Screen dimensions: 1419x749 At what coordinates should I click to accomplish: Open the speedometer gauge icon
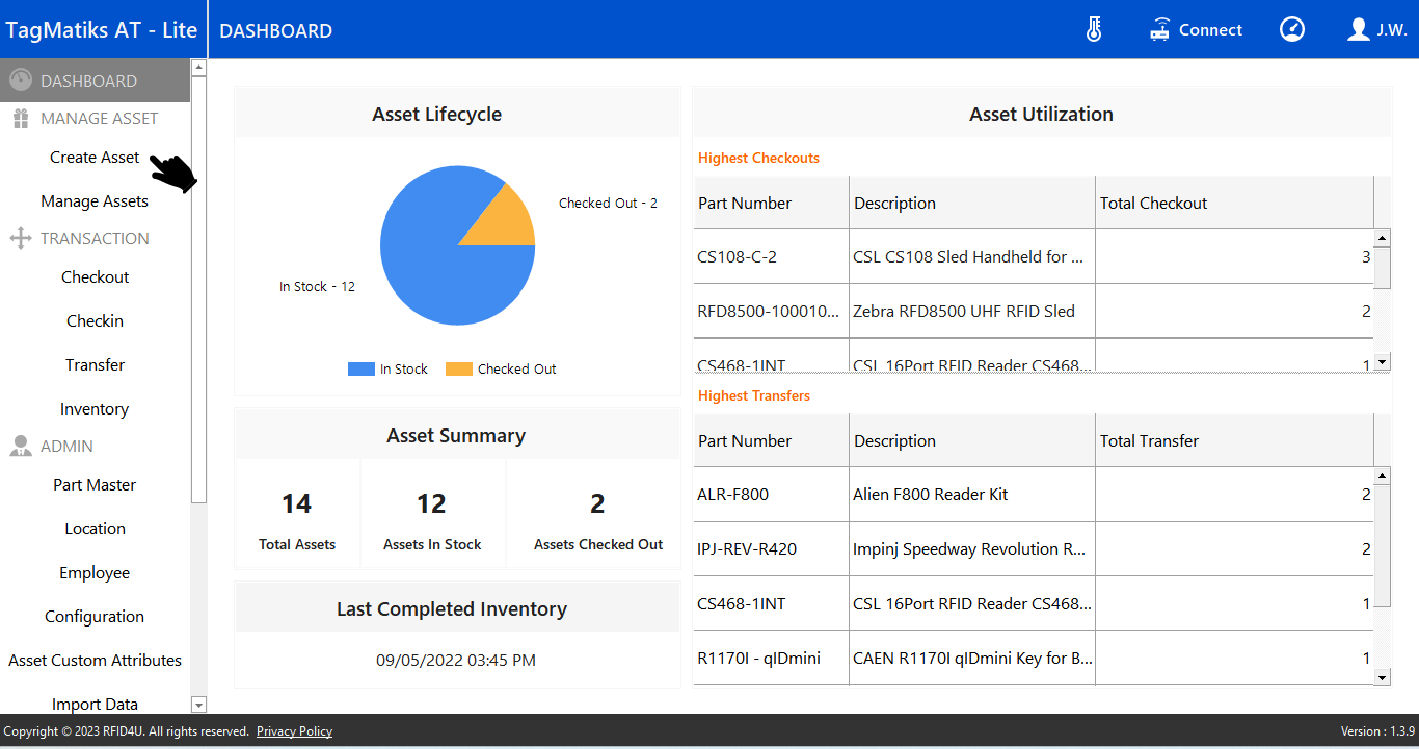tap(1292, 30)
